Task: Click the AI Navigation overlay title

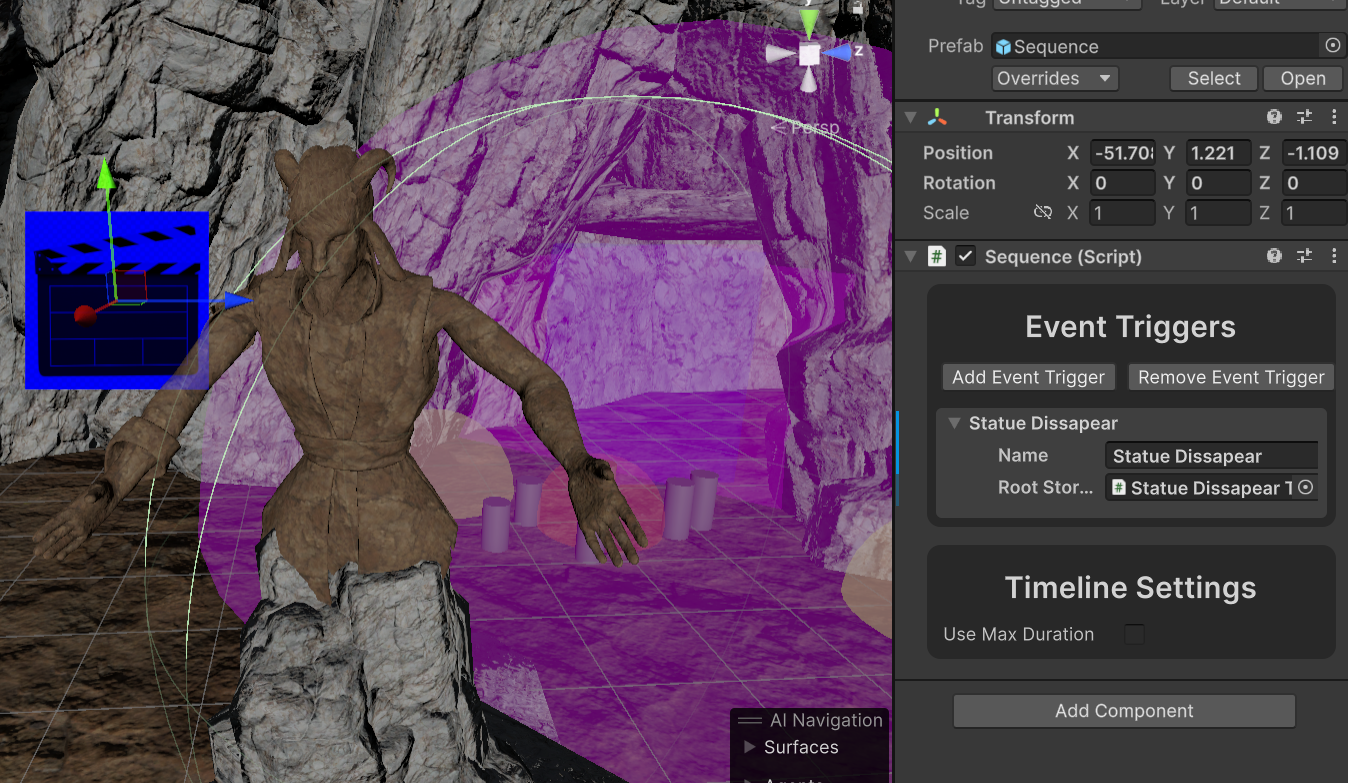Action: point(826,720)
